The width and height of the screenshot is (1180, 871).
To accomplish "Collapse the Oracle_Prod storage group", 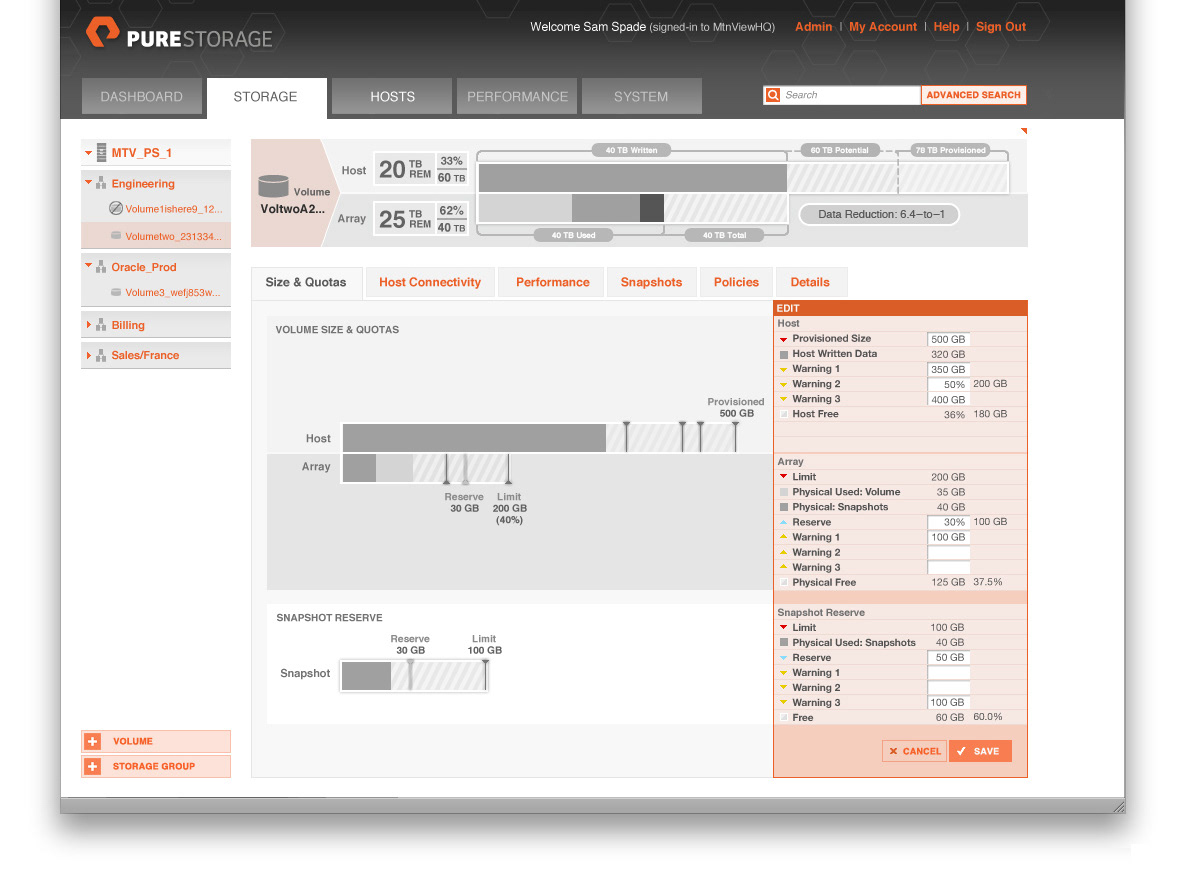I will pyautogui.click(x=88, y=265).
